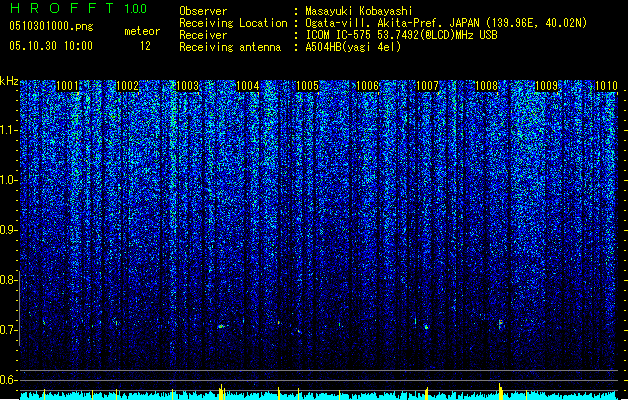
Task: Click the kHz axis unit label
Action: coord(9,81)
